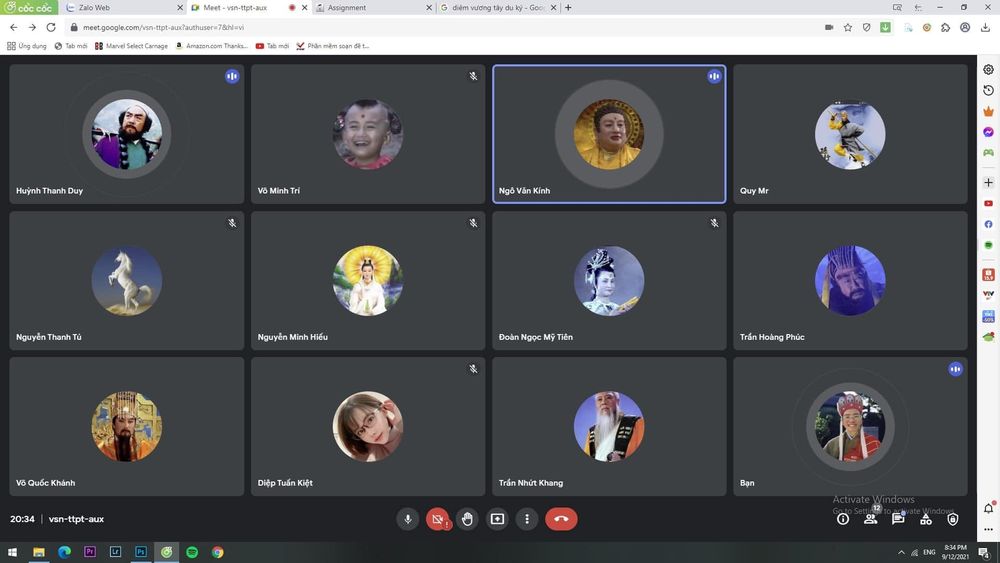Open meeting details info panel
This screenshot has height=563, width=1000.
click(843, 519)
